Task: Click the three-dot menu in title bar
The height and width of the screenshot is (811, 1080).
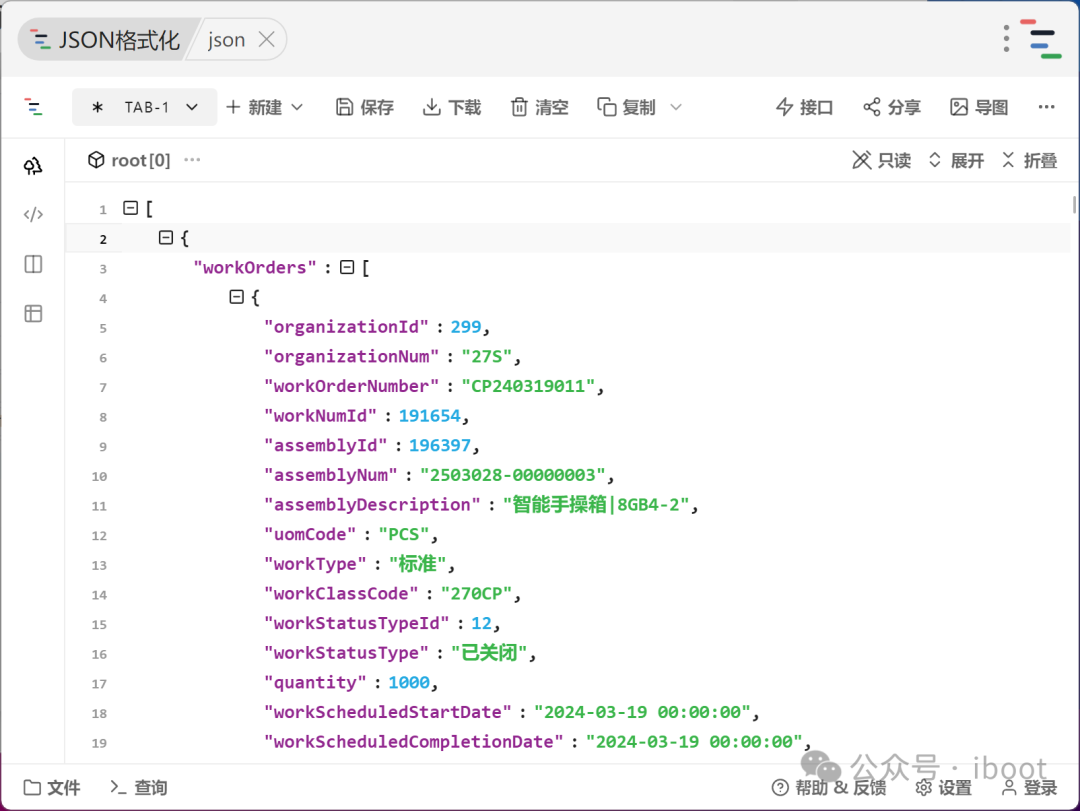Action: [x=1006, y=39]
